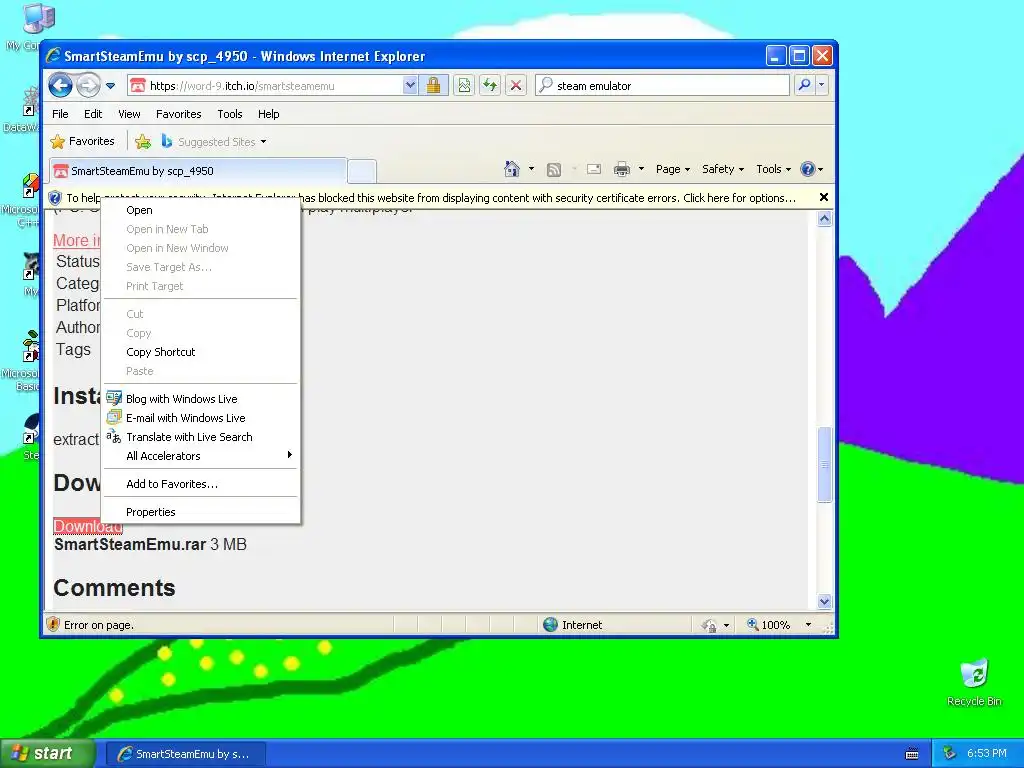
Task: Click SmartSteamEmu.rar file name text
Action: [x=130, y=544]
